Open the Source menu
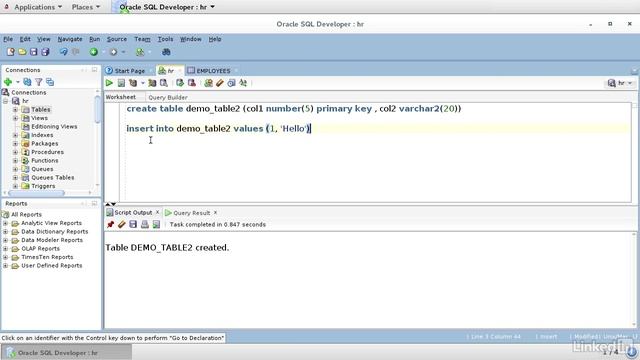This screenshot has width=640, height=360. click(117, 39)
